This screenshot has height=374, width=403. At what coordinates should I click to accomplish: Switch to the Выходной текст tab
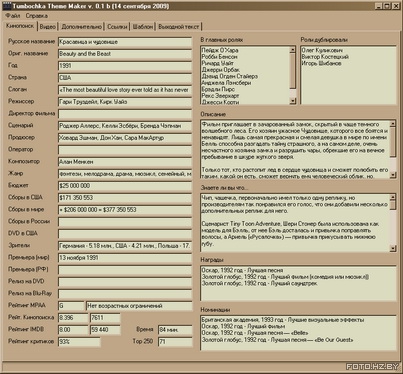click(x=179, y=27)
